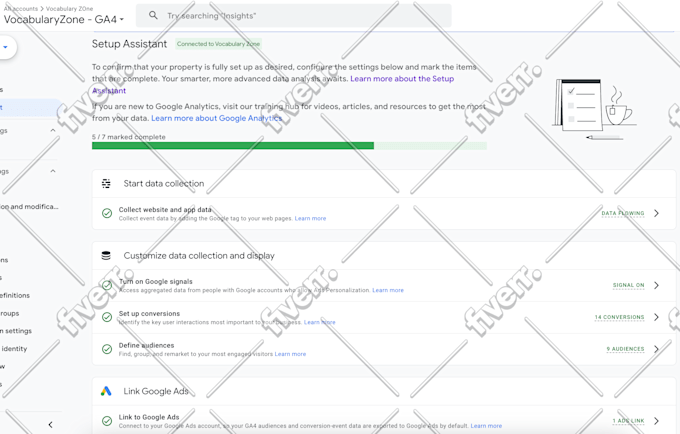Image resolution: width=680 pixels, height=434 pixels.
Task: Click the 'Turn on Google signals' title
Action: pos(156,281)
